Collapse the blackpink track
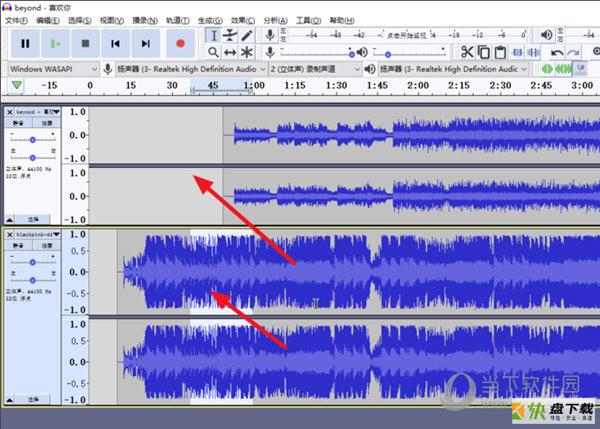Image resolution: width=600 pixels, height=429 pixels. [9, 400]
